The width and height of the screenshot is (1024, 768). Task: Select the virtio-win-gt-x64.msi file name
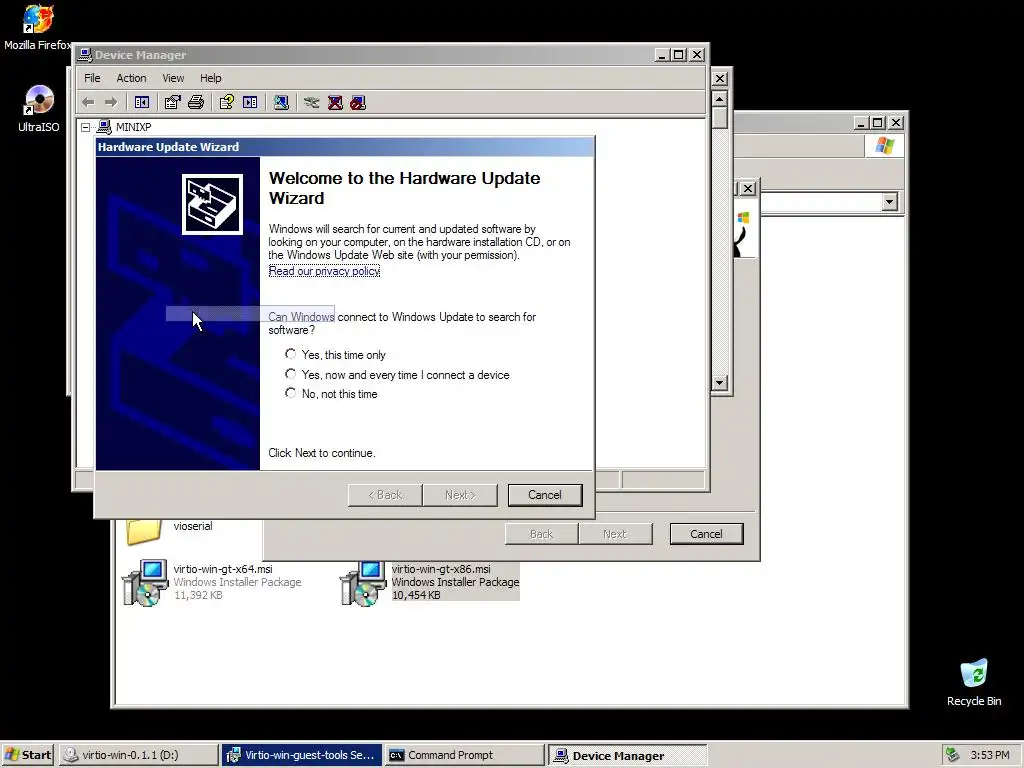tap(223, 569)
